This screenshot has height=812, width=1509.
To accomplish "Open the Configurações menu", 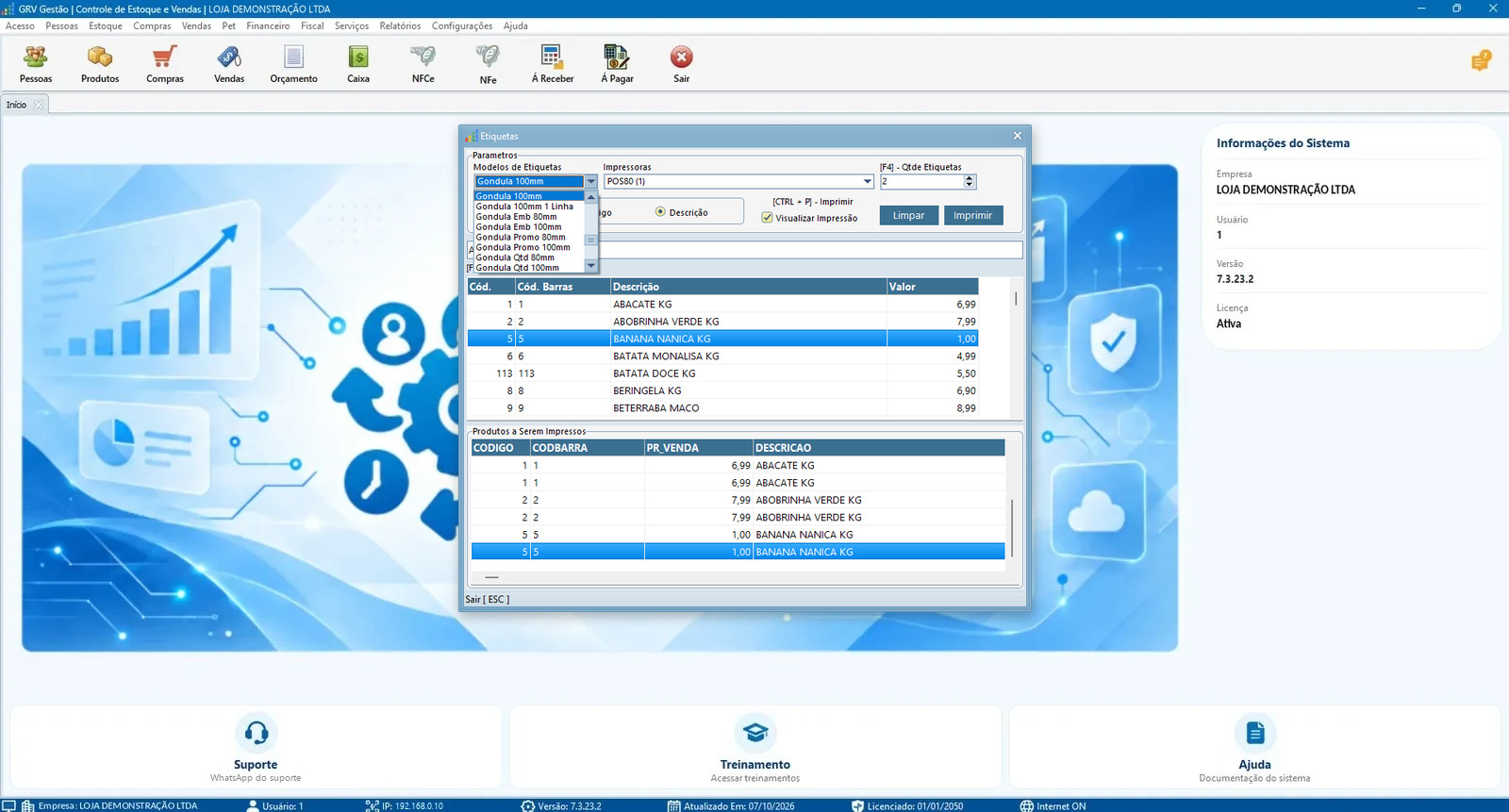I will coord(462,26).
